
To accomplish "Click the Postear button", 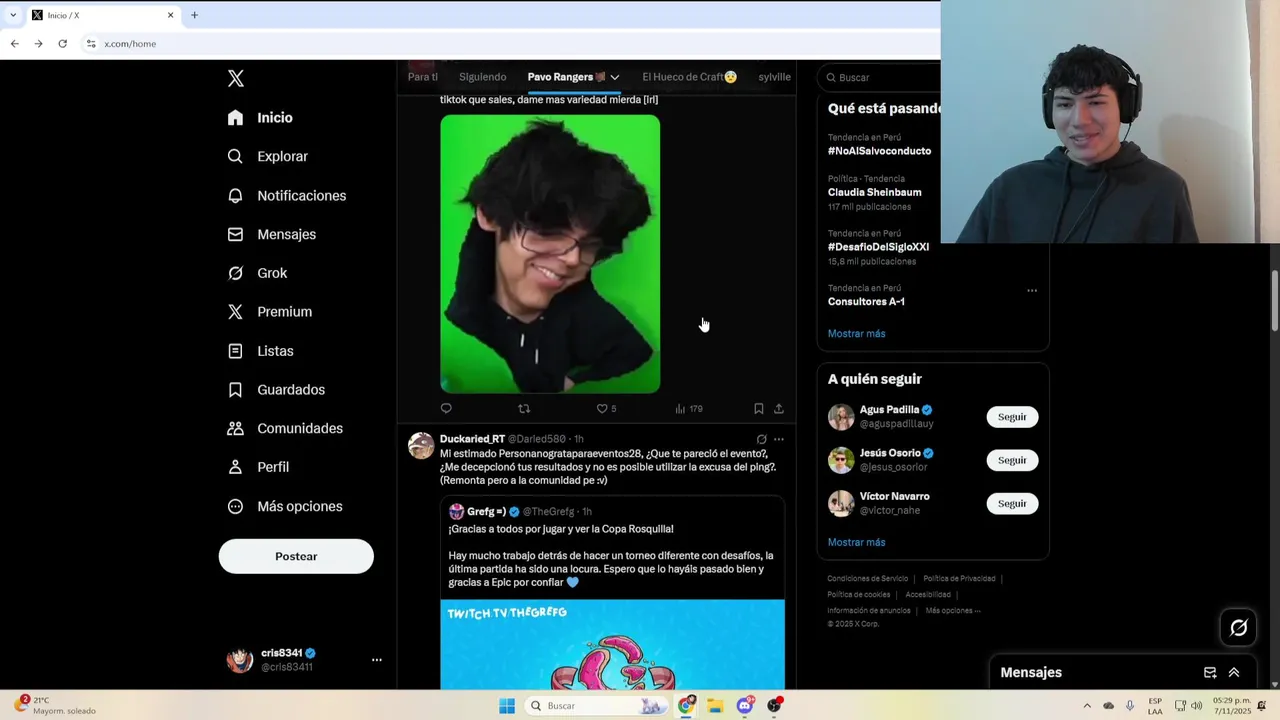I will point(296,556).
